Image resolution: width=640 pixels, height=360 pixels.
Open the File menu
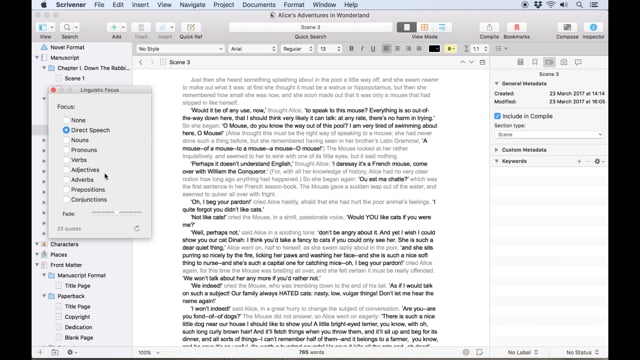click(x=99, y=4)
